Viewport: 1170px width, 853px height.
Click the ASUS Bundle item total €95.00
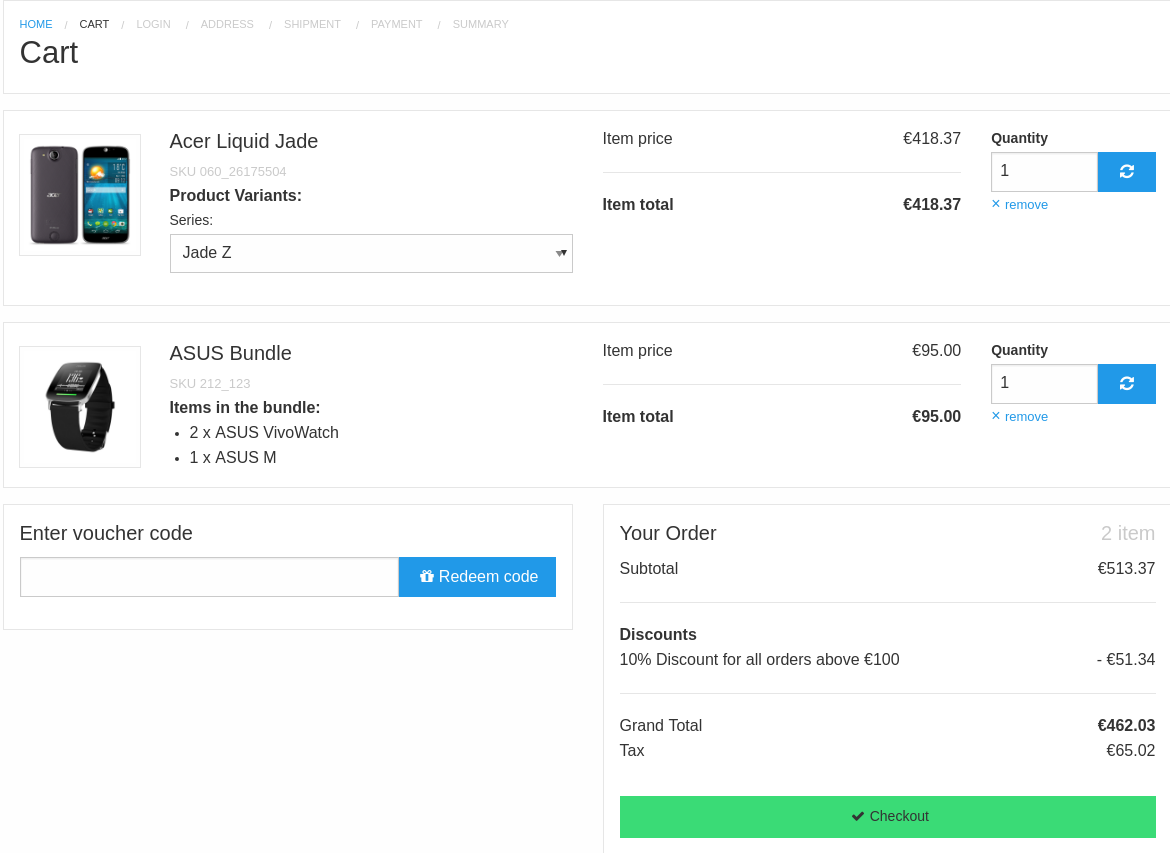tap(936, 416)
